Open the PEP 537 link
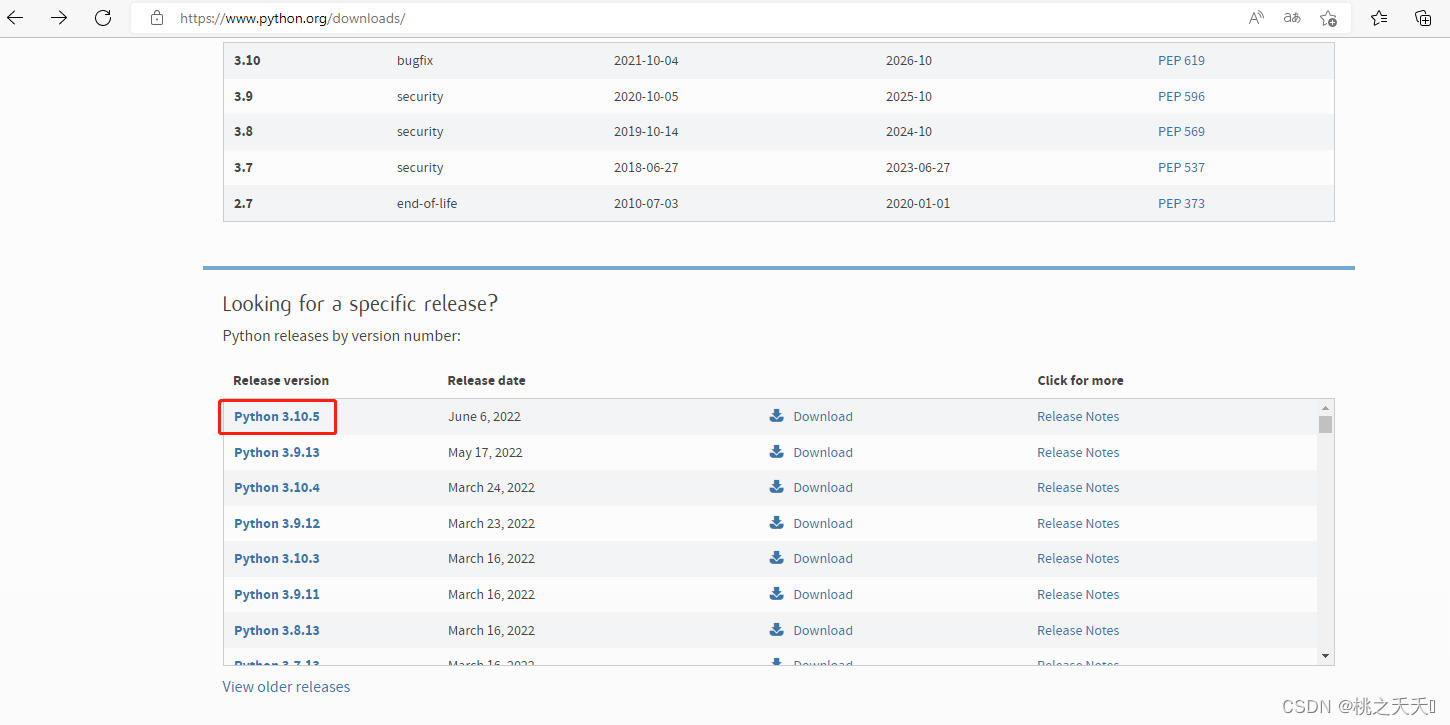The image size is (1450, 725). pyautogui.click(x=1181, y=167)
